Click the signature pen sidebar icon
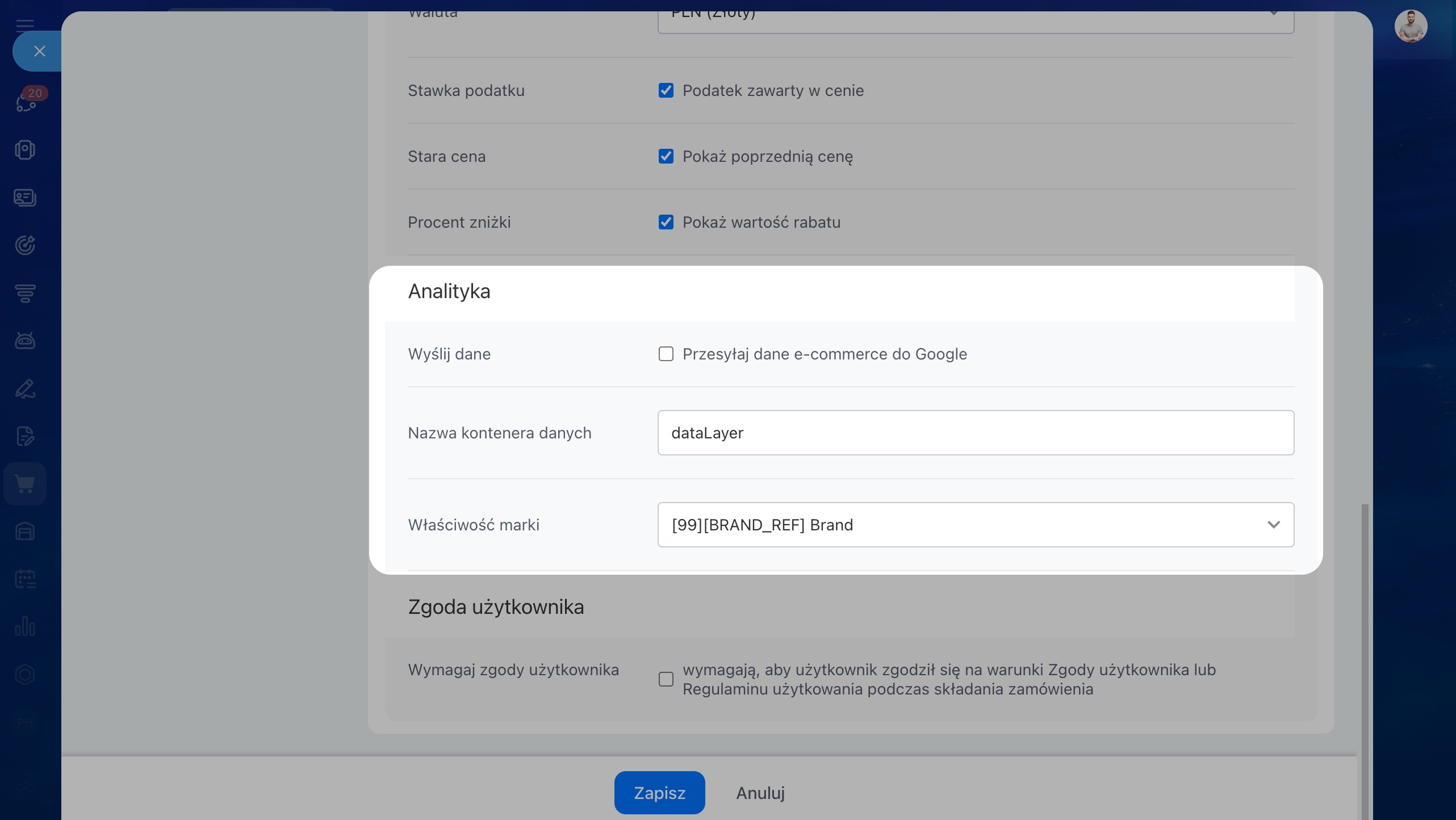 (x=25, y=388)
